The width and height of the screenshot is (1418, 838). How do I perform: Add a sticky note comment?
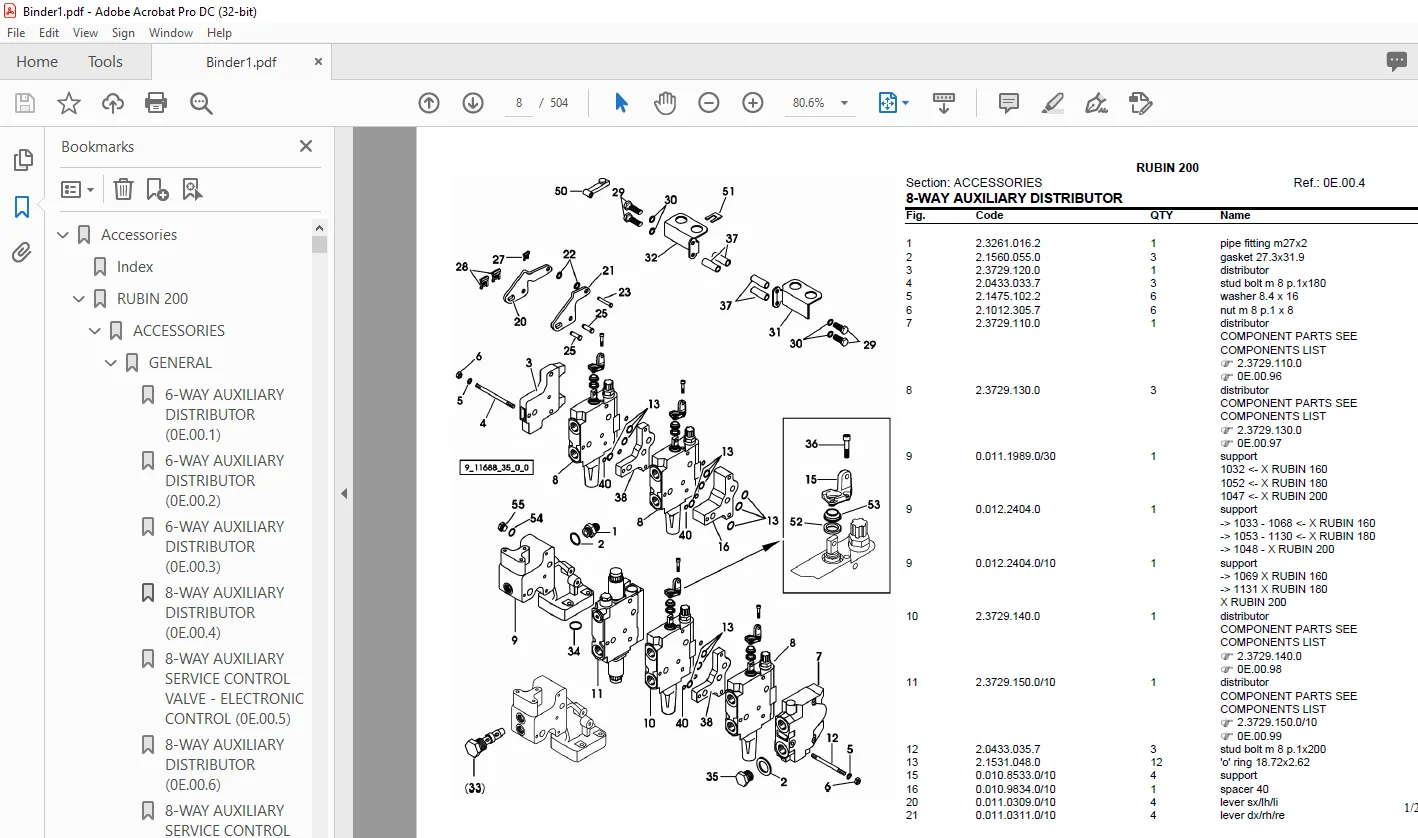coord(1009,103)
